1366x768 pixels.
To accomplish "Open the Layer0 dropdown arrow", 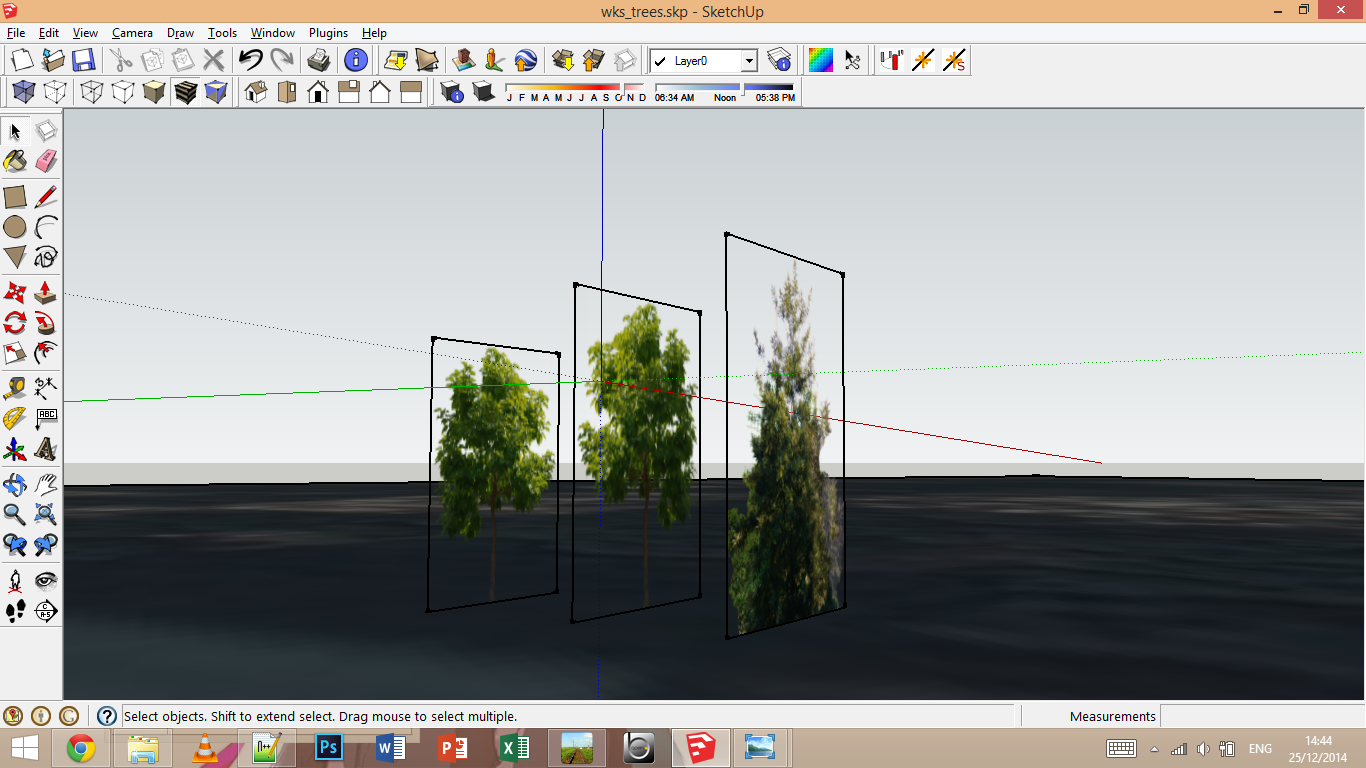I will [749, 61].
